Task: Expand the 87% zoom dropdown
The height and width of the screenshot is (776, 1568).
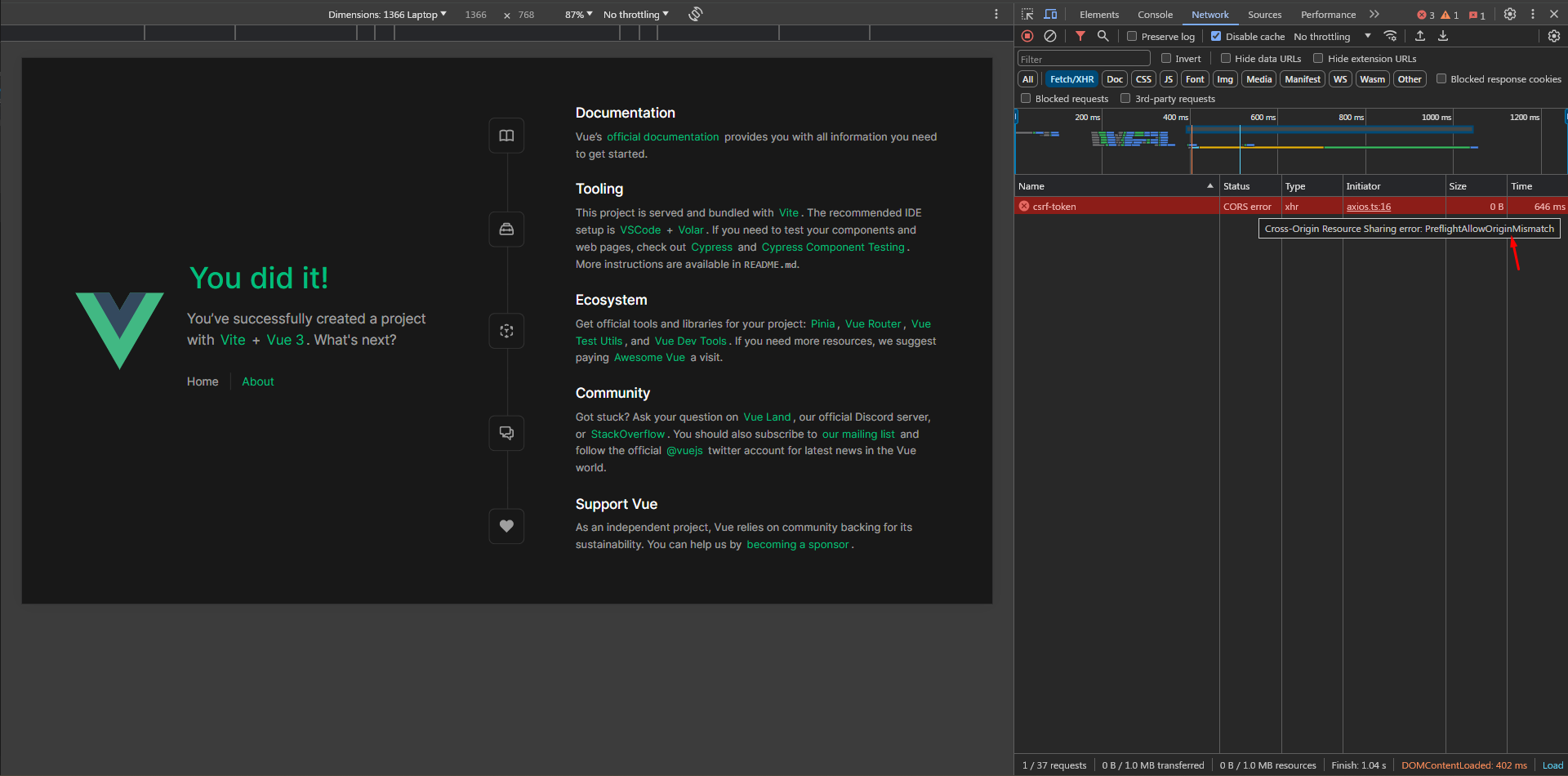Action: (578, 15)
